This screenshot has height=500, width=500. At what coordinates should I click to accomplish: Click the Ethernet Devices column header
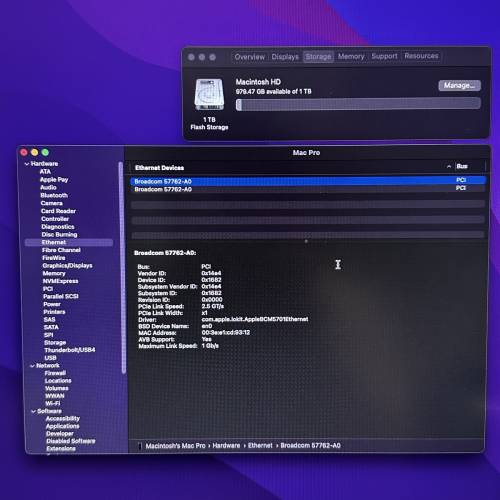159,168
